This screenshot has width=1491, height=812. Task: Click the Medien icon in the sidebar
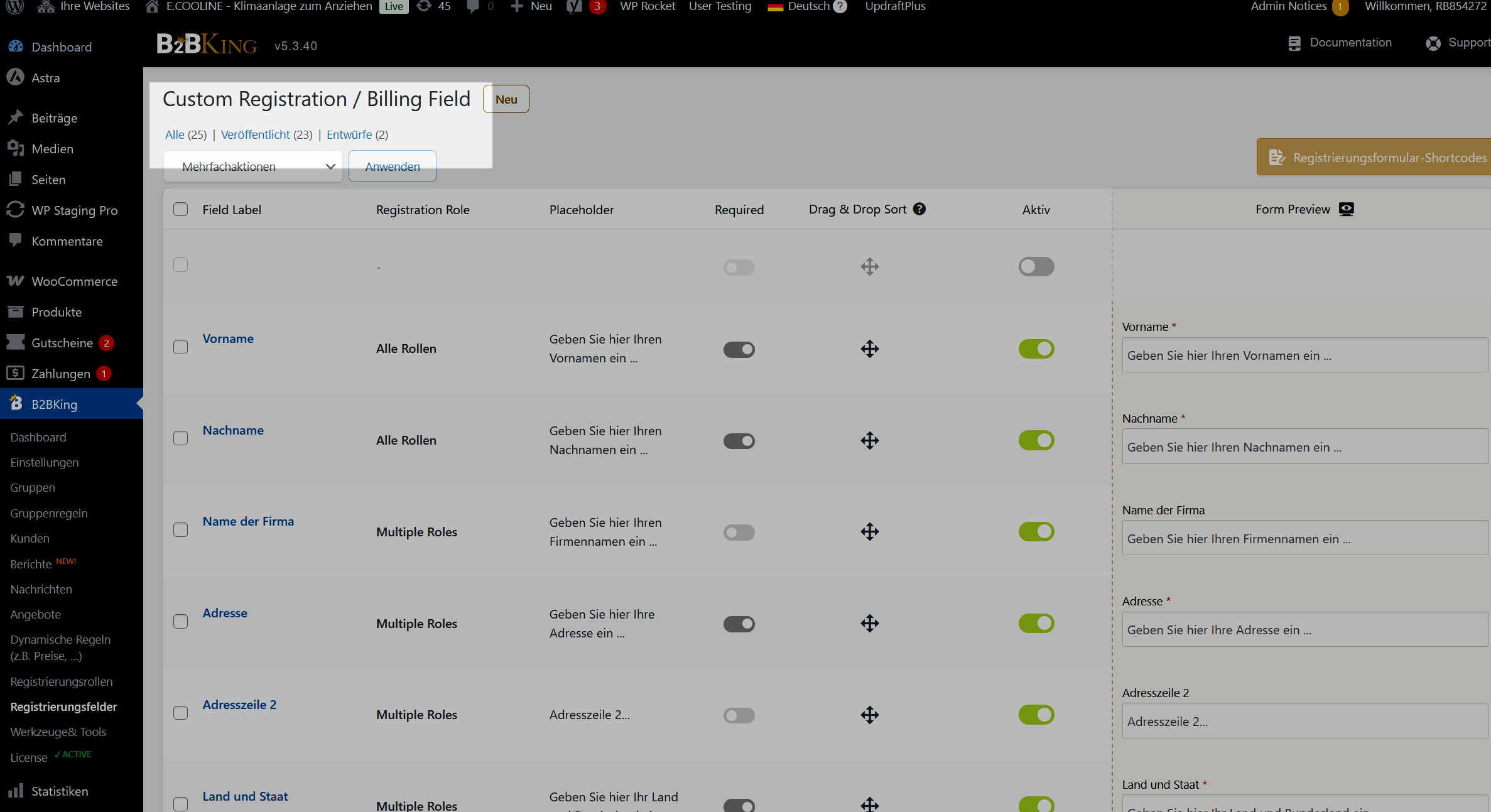pos(16,148)
